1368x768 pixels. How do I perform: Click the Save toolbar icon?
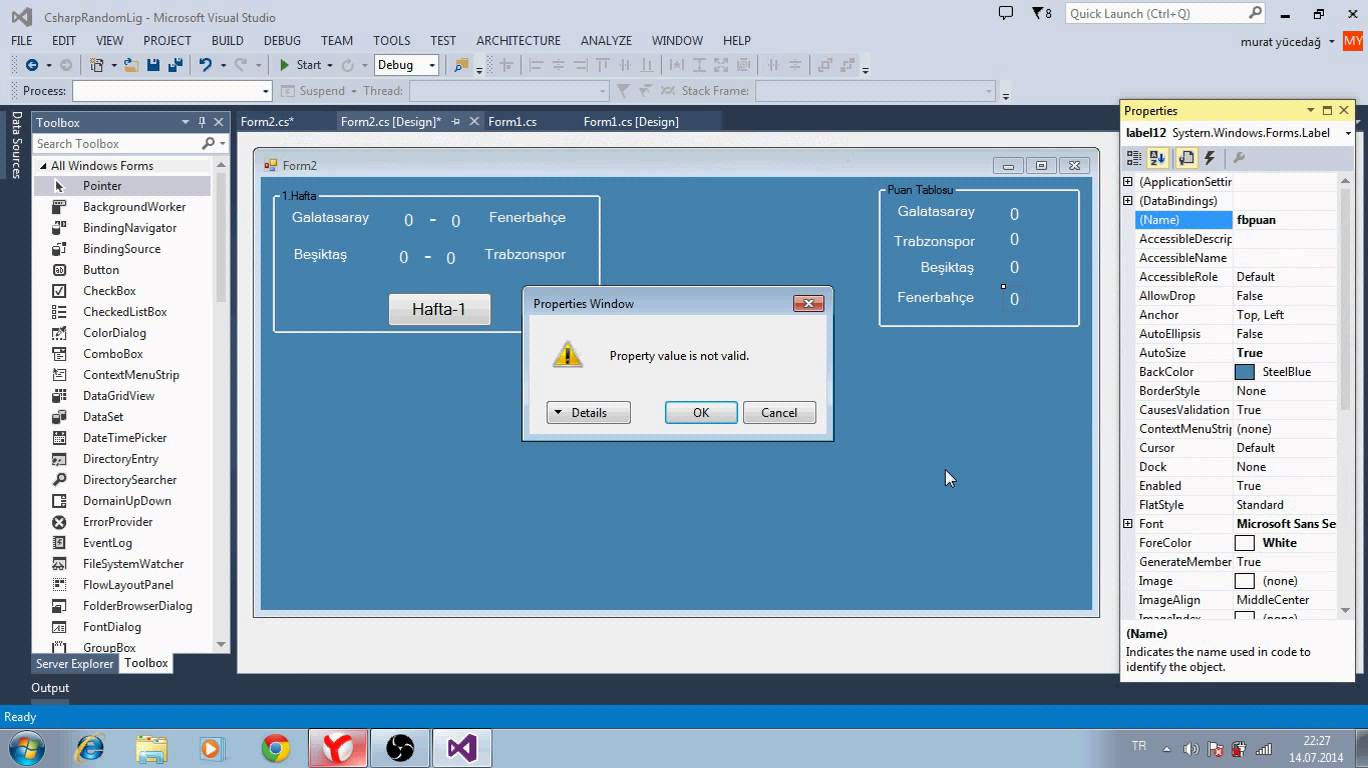(x=153, y=65)
